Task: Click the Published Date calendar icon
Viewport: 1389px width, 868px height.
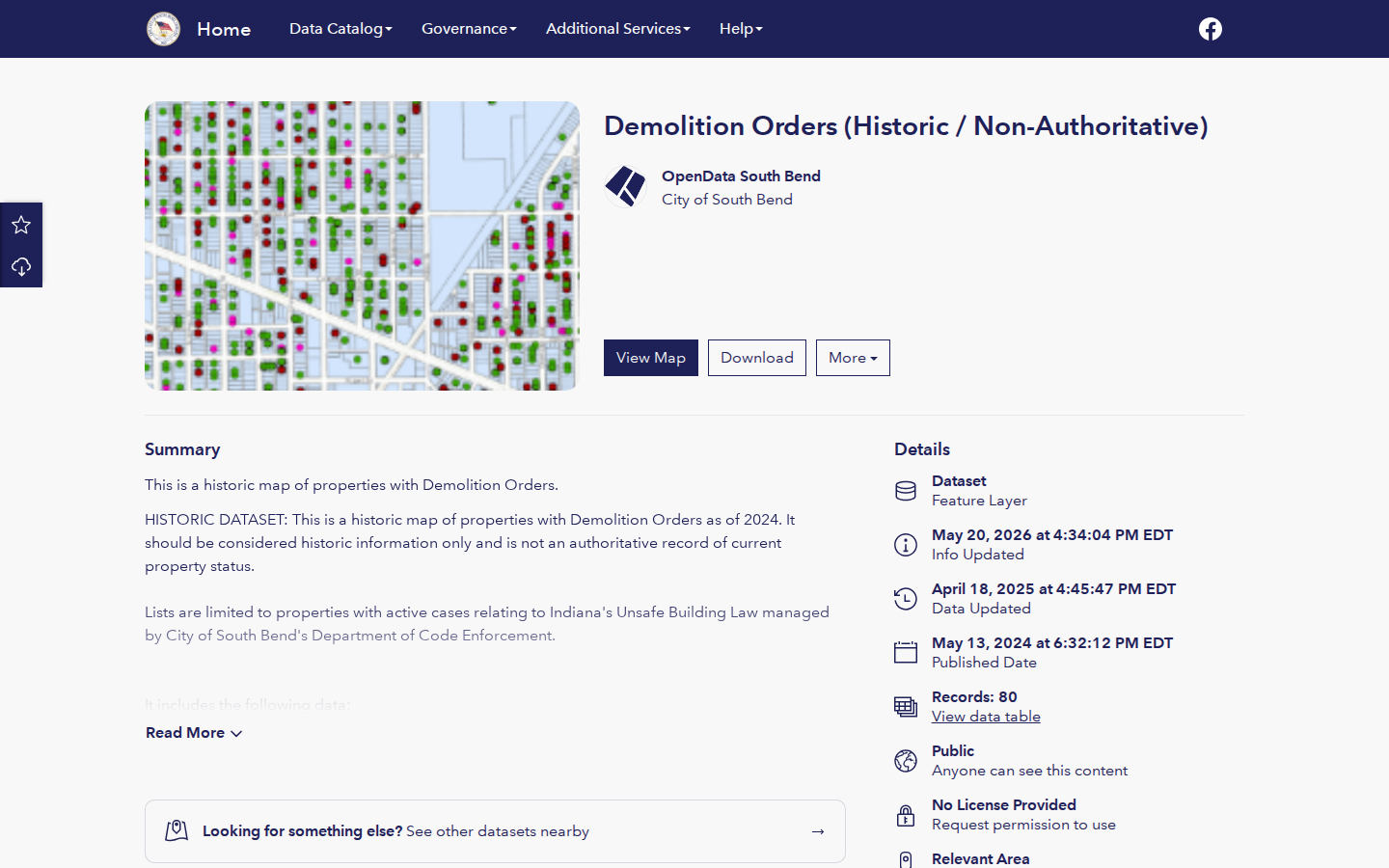Action: (x=906, y=653)
